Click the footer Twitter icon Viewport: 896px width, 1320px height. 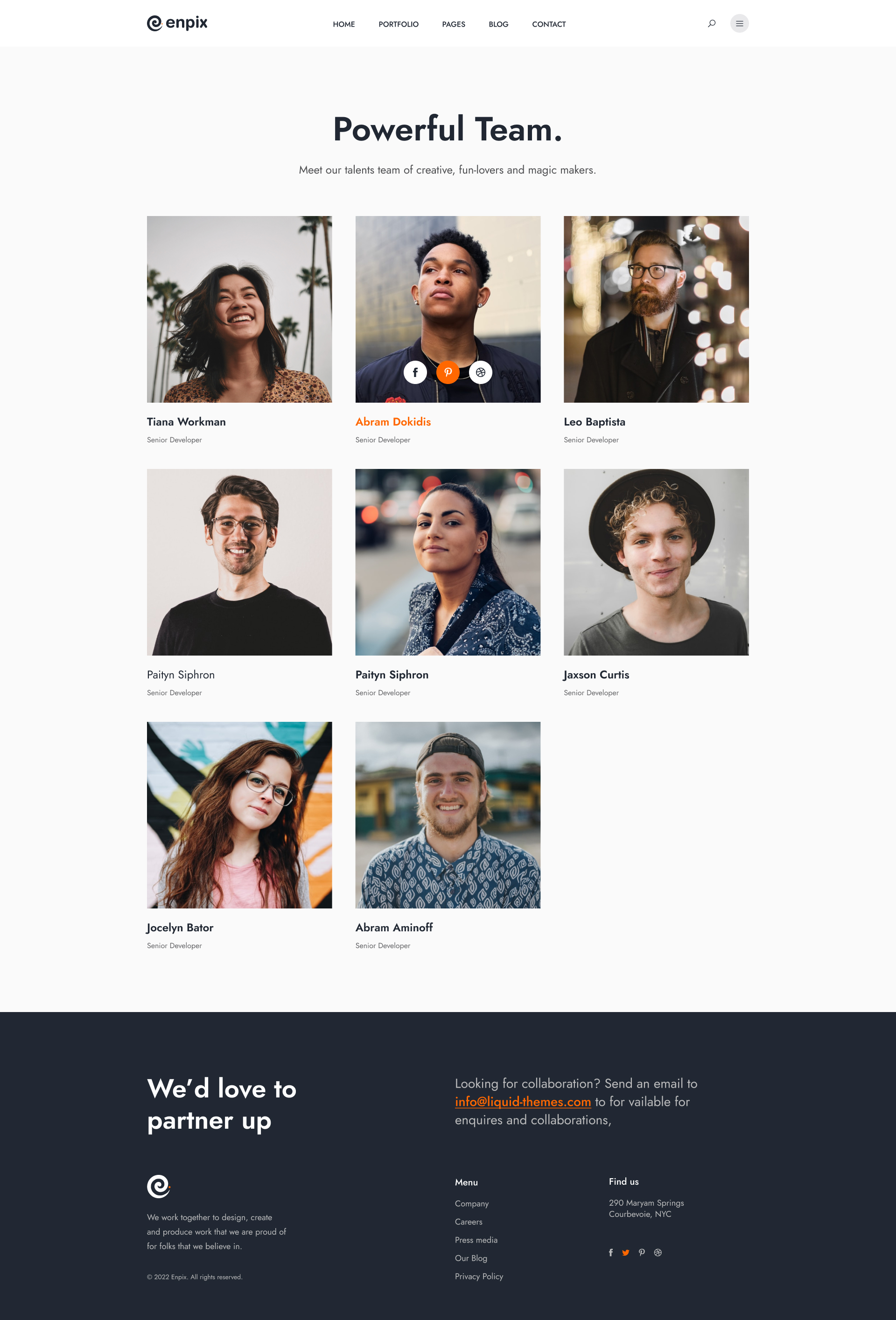click(x=625, y=1252)
